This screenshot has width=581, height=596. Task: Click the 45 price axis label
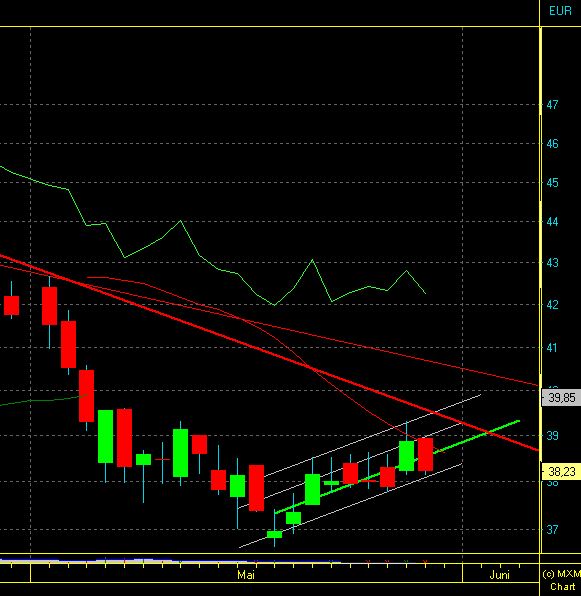pyautogui.click(x=552, y=183)
